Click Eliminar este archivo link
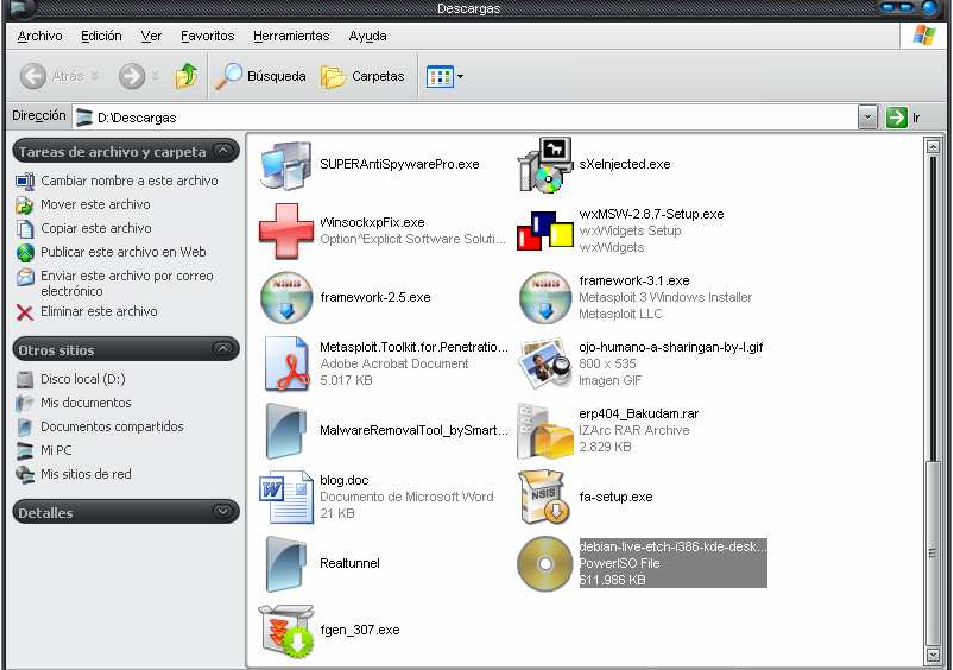The width and height of the screenshot is (953, 670). [98, 311]
